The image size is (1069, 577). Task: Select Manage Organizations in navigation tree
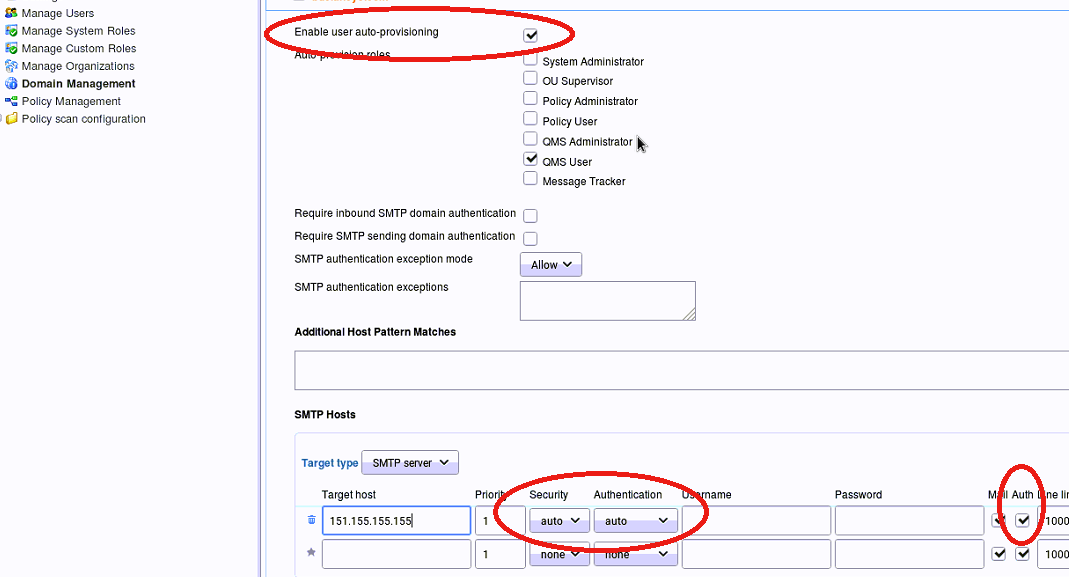pos(78,66)
